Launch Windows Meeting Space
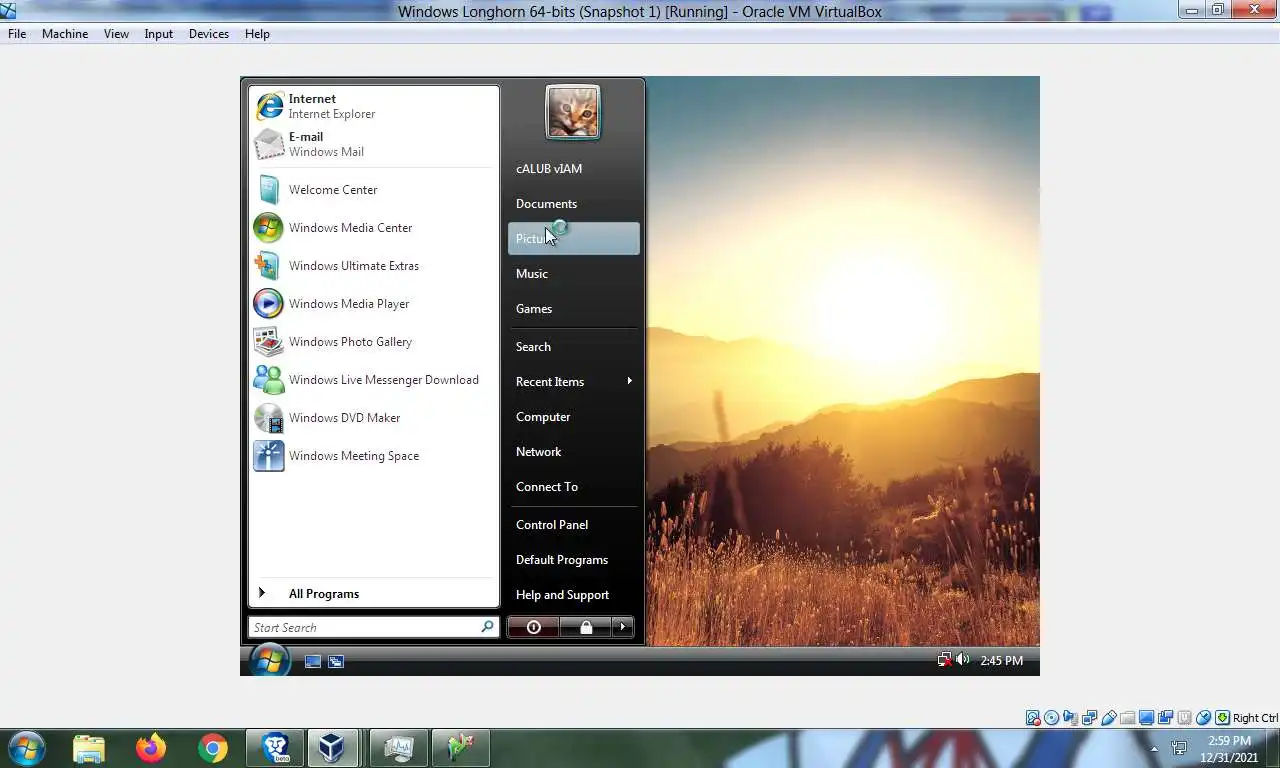This screenshot has width=1280, height=768. pyautogui.click(x=373, y=456)
